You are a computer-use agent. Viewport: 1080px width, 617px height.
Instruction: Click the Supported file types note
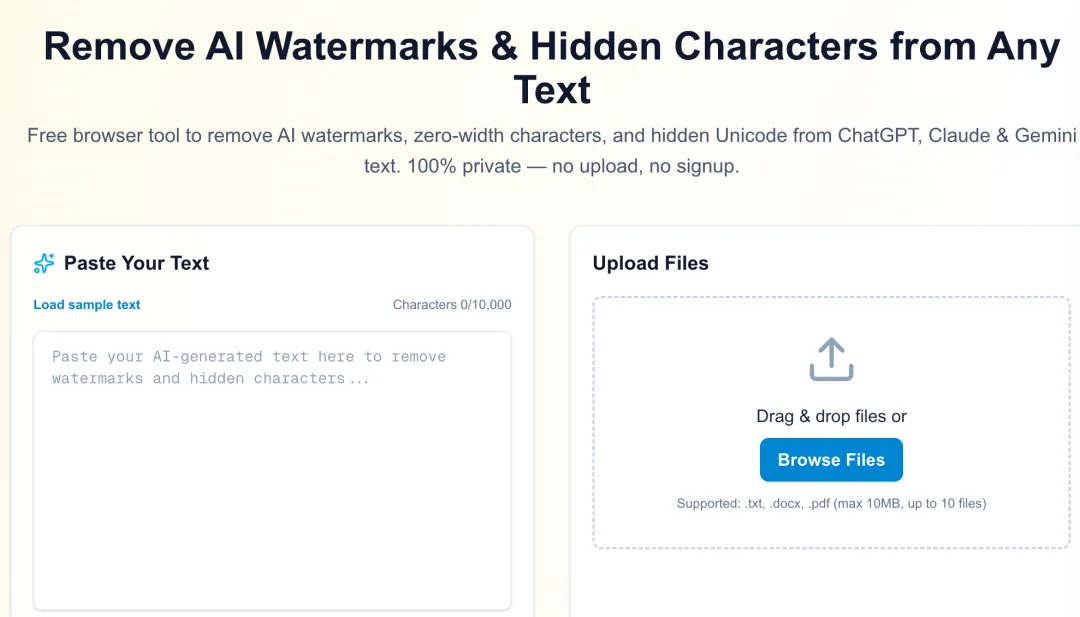coord(831,503)
